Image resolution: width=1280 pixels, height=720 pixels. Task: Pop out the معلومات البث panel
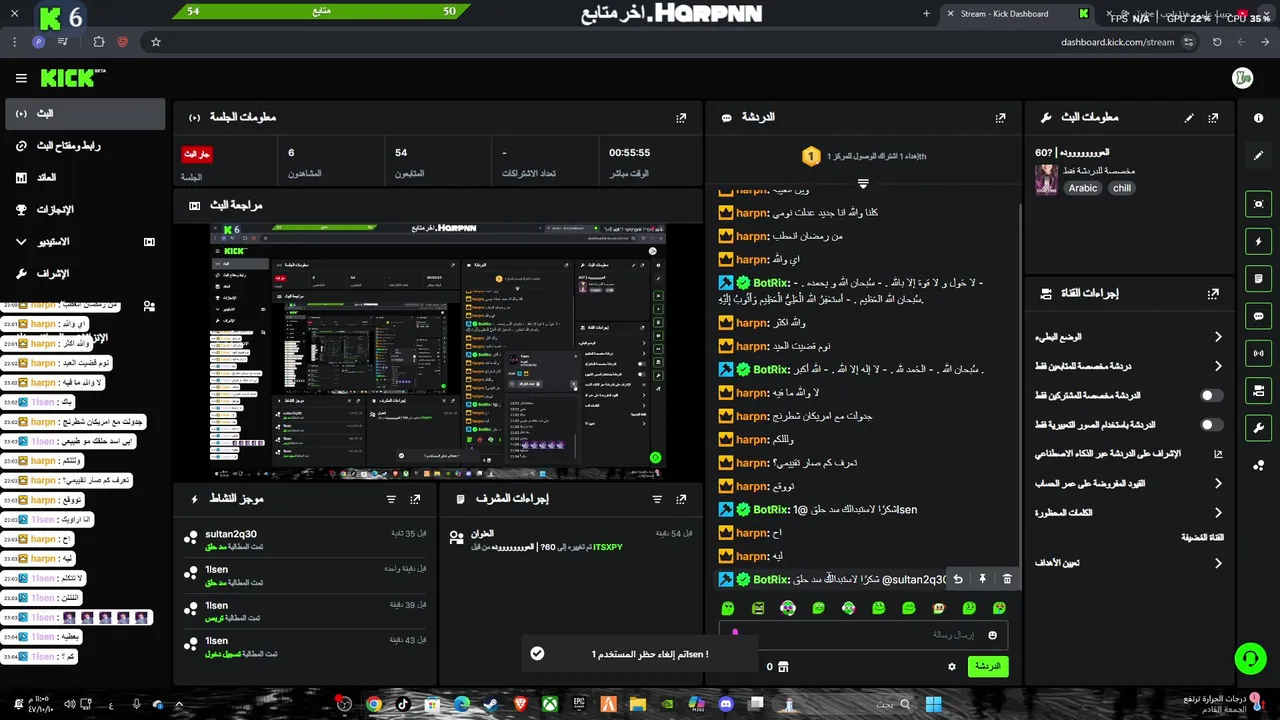click(1213, 118)
